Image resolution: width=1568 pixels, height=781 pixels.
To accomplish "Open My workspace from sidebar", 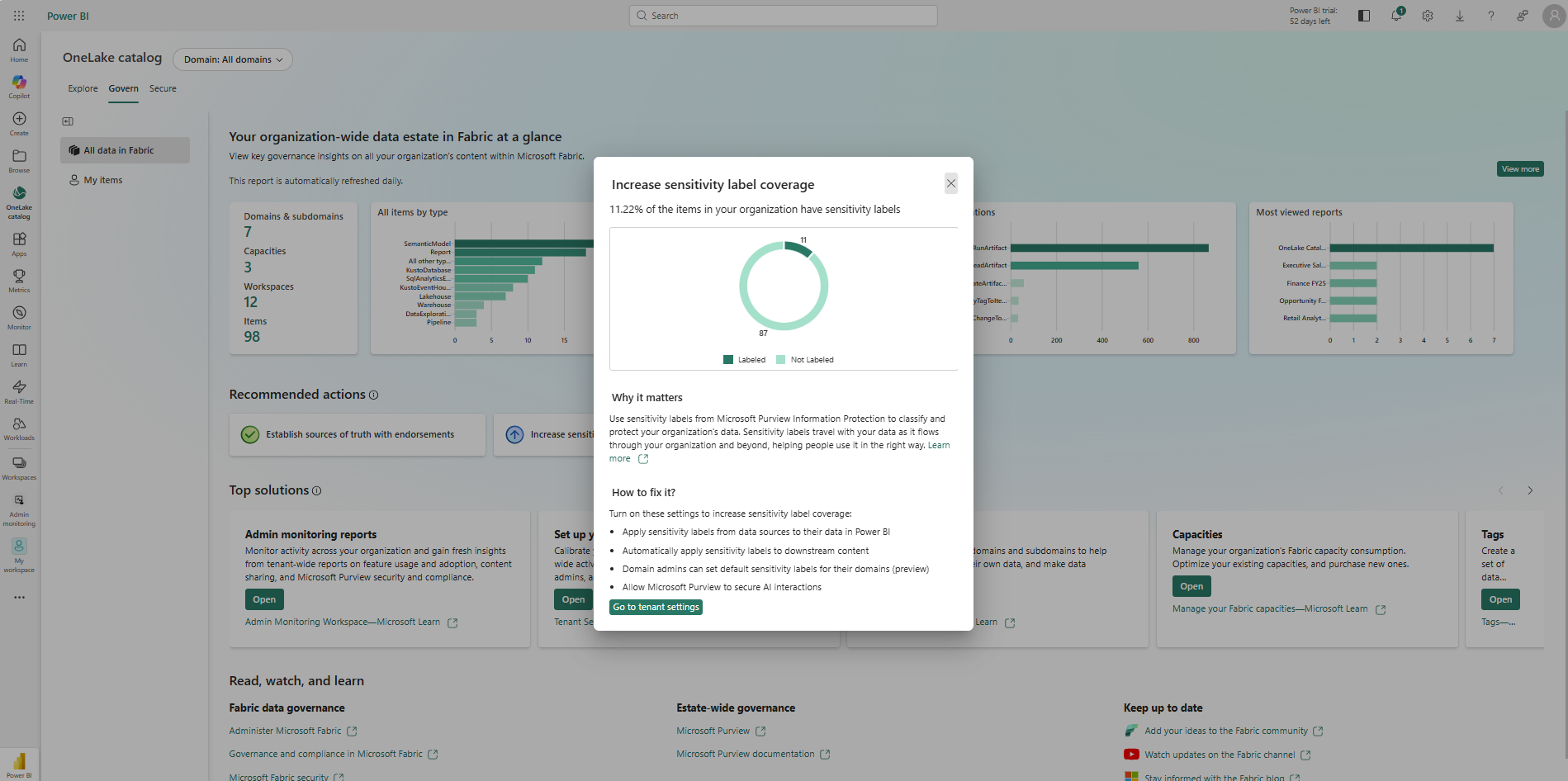I will tap(19, 555).
